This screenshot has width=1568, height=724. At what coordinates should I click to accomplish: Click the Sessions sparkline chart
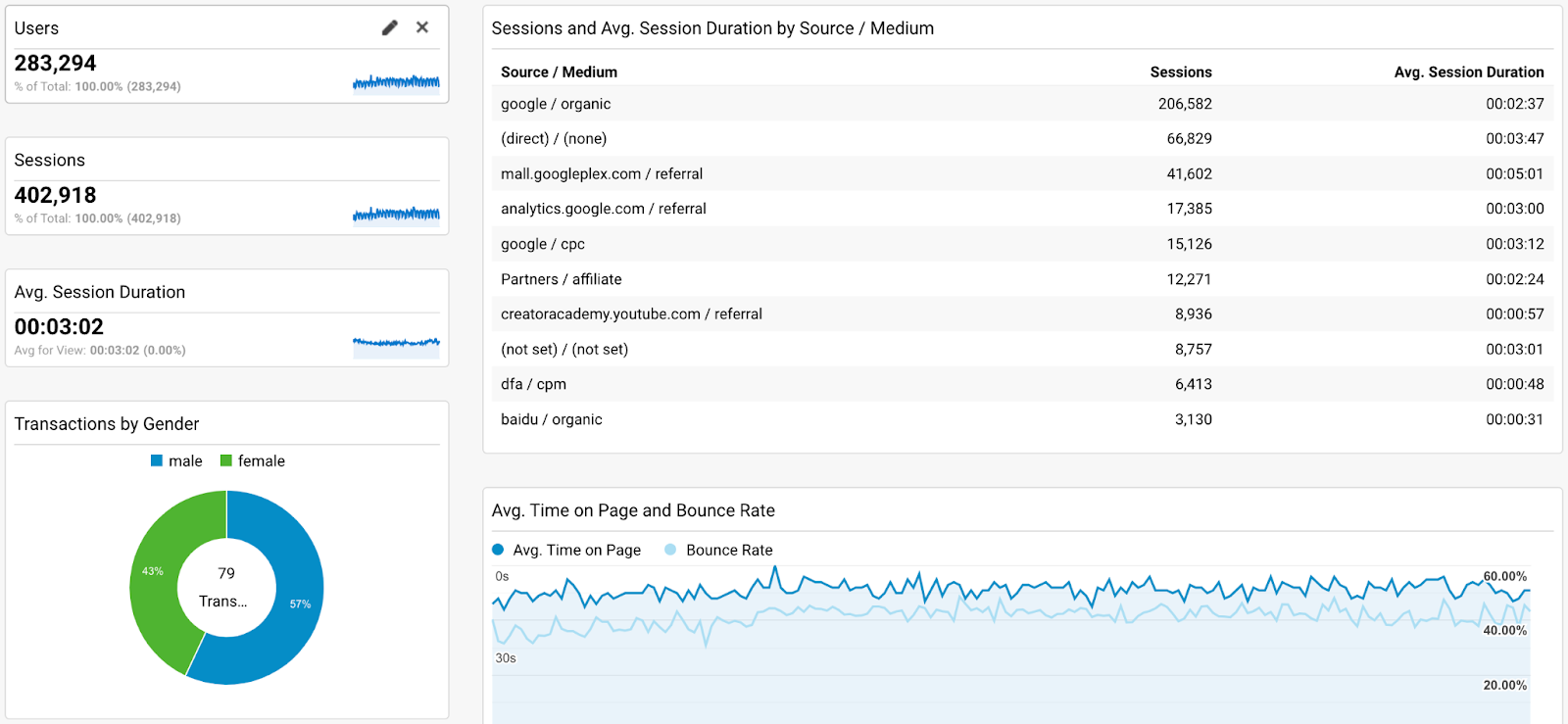[396, 214]
